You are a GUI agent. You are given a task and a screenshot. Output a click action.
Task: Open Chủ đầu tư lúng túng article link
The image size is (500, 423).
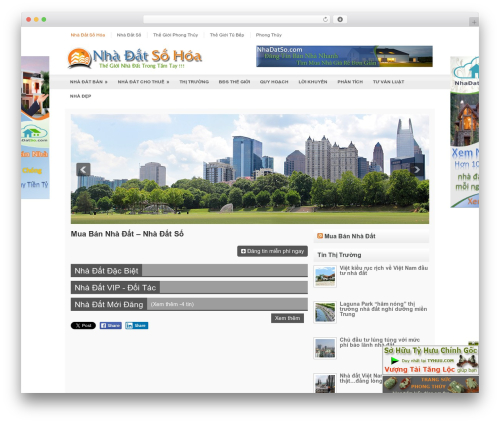[380, 342]
